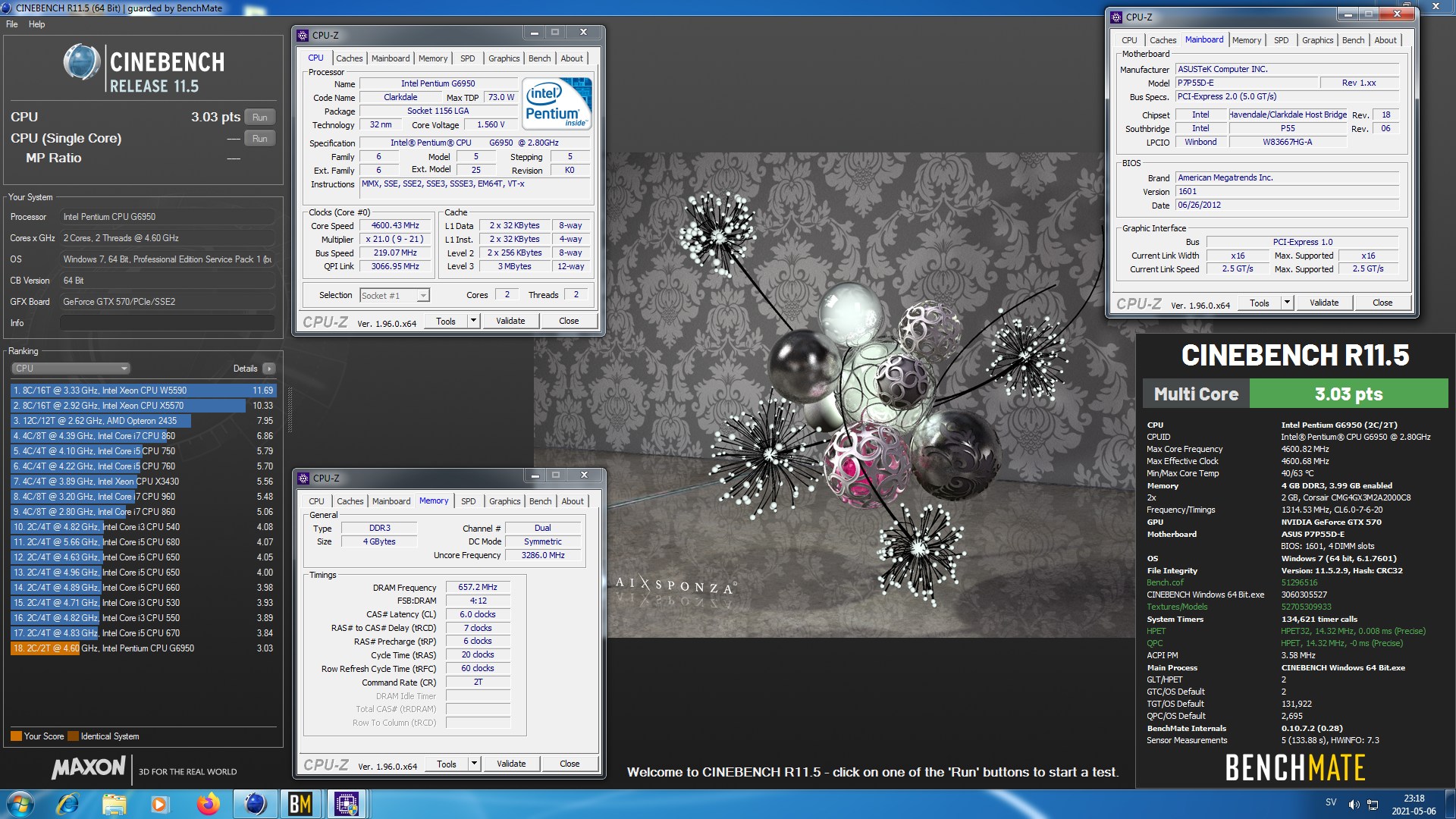Click Validate in the CPU-Z CPU window
Screen dimensions: 1456x819
pos(510,321)
